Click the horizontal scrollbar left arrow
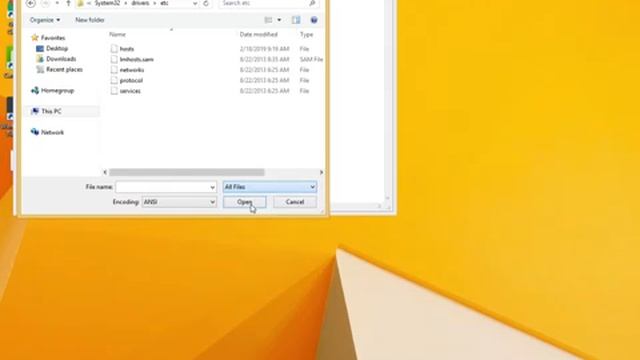 [x=105, y=172]
